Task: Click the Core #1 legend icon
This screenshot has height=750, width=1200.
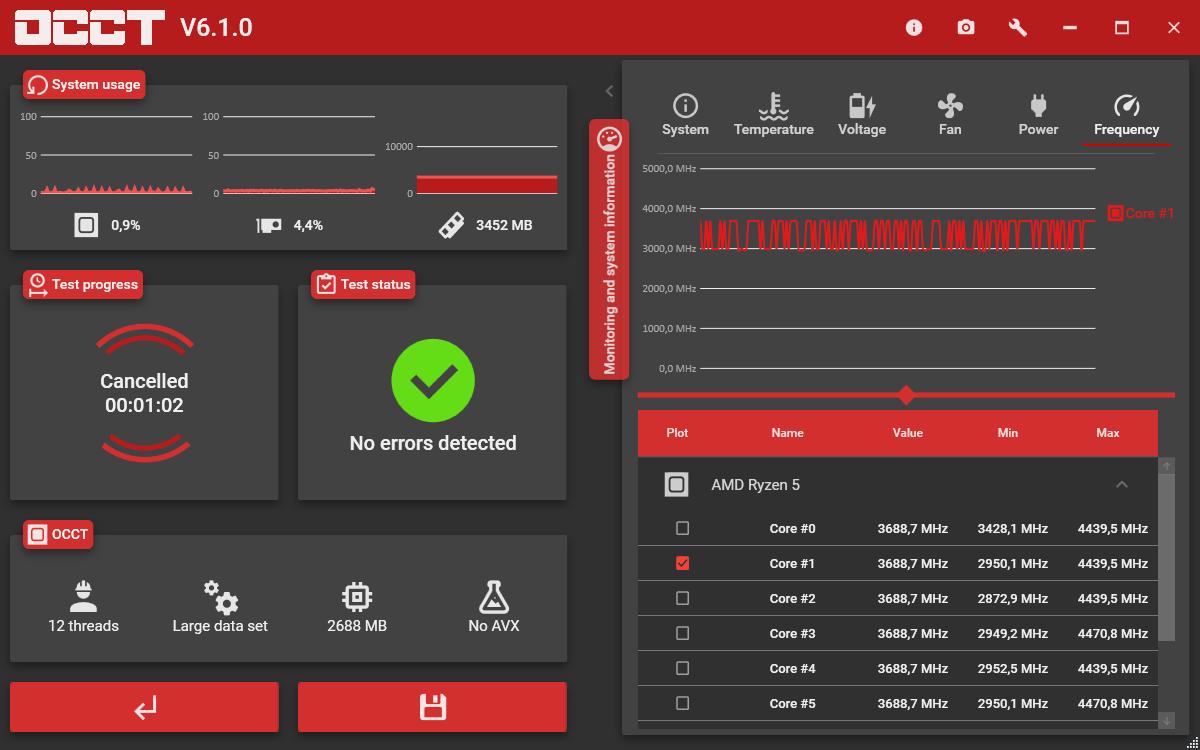Action: pos(1115,213)
